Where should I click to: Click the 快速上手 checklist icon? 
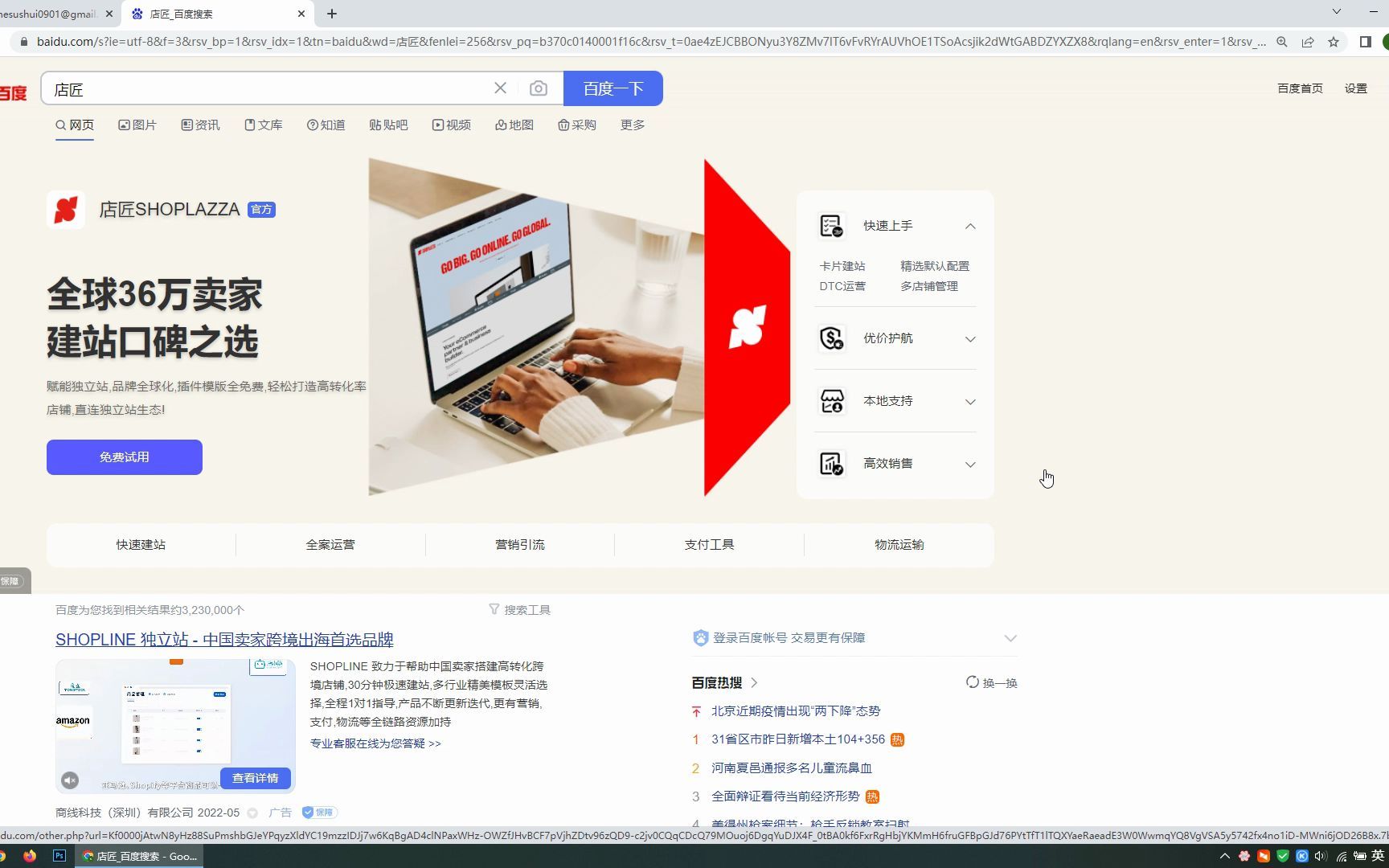click(831, 226)
